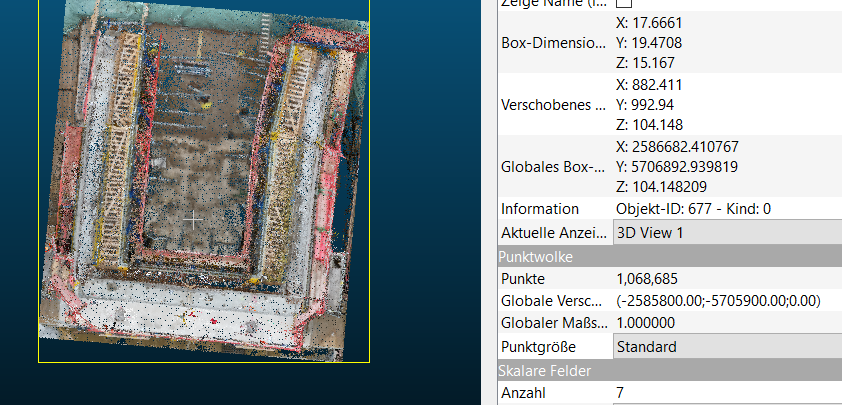
Task: Open the 3D View 1 display dropdown
Action: [x=727, y=232]
